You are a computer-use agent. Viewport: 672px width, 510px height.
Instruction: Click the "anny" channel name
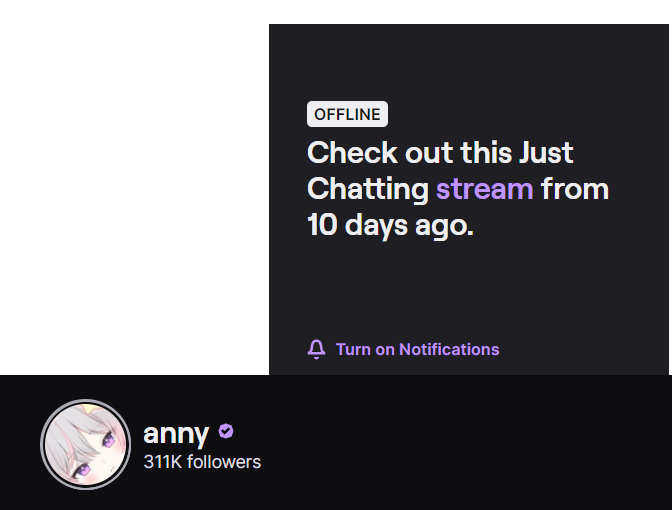coord(176,433)
